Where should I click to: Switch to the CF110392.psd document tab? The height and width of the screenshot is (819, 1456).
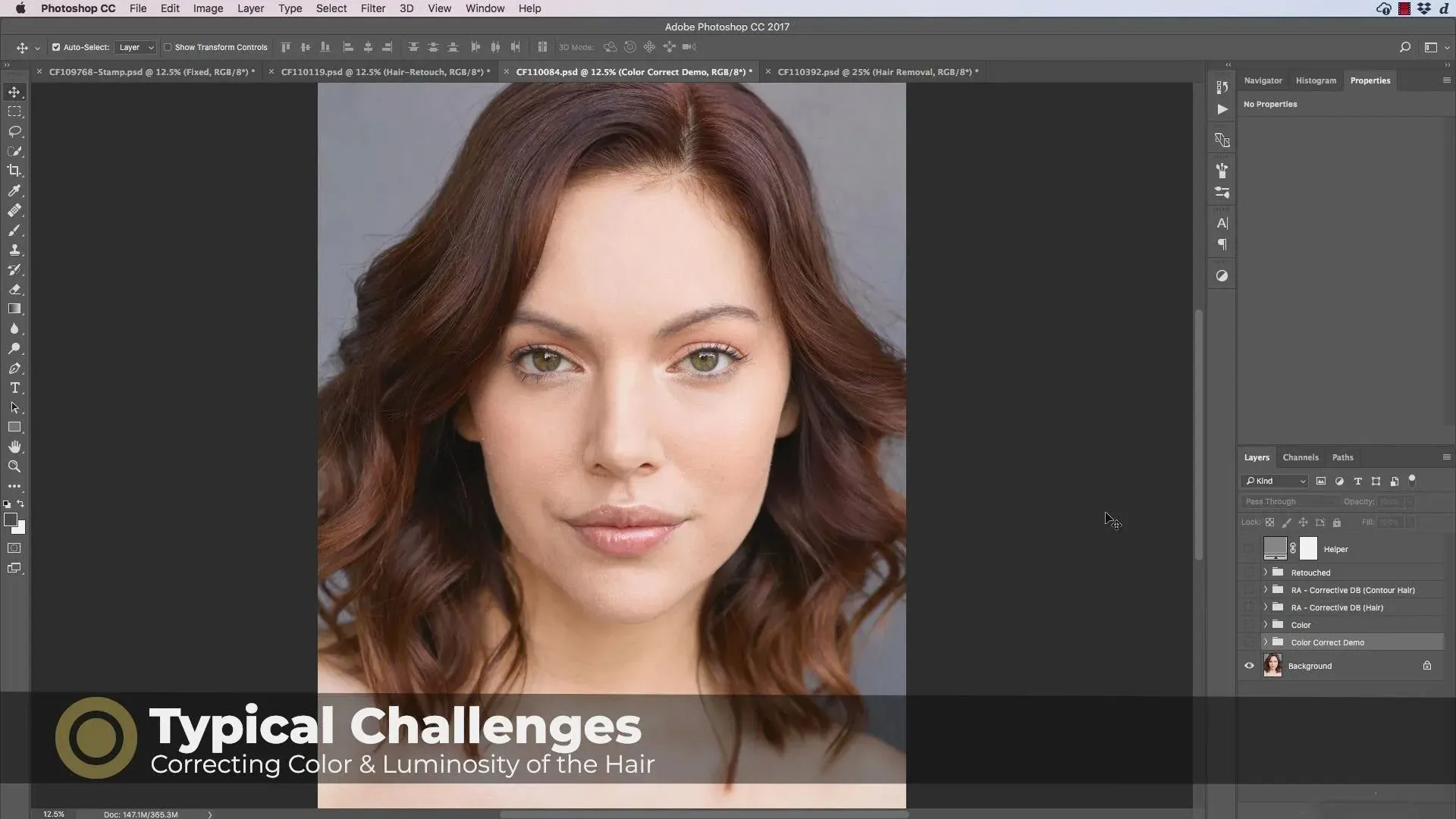pyautogui.click(x=877, y=72)
